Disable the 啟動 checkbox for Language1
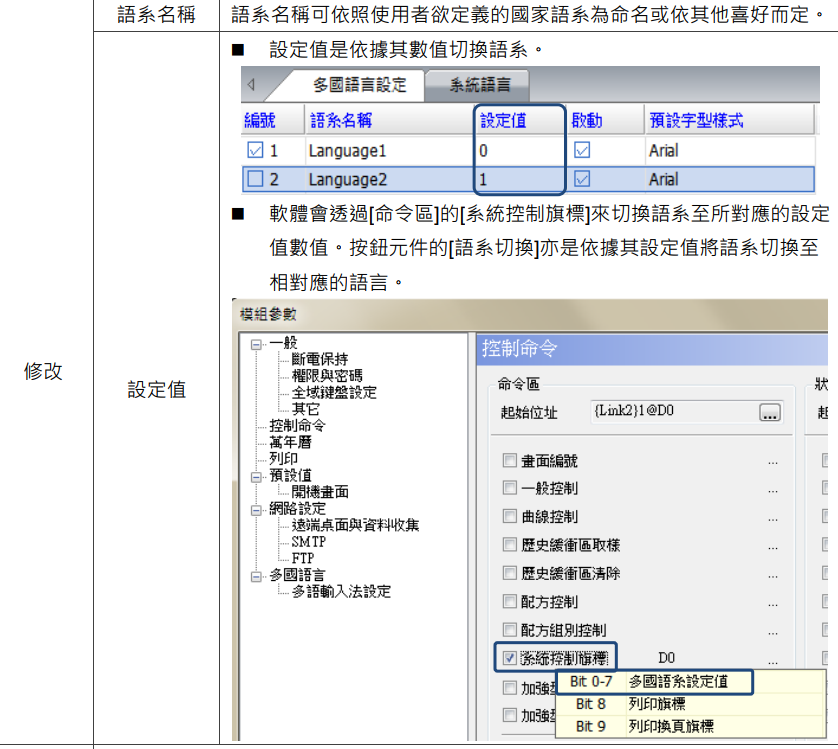 582,151
